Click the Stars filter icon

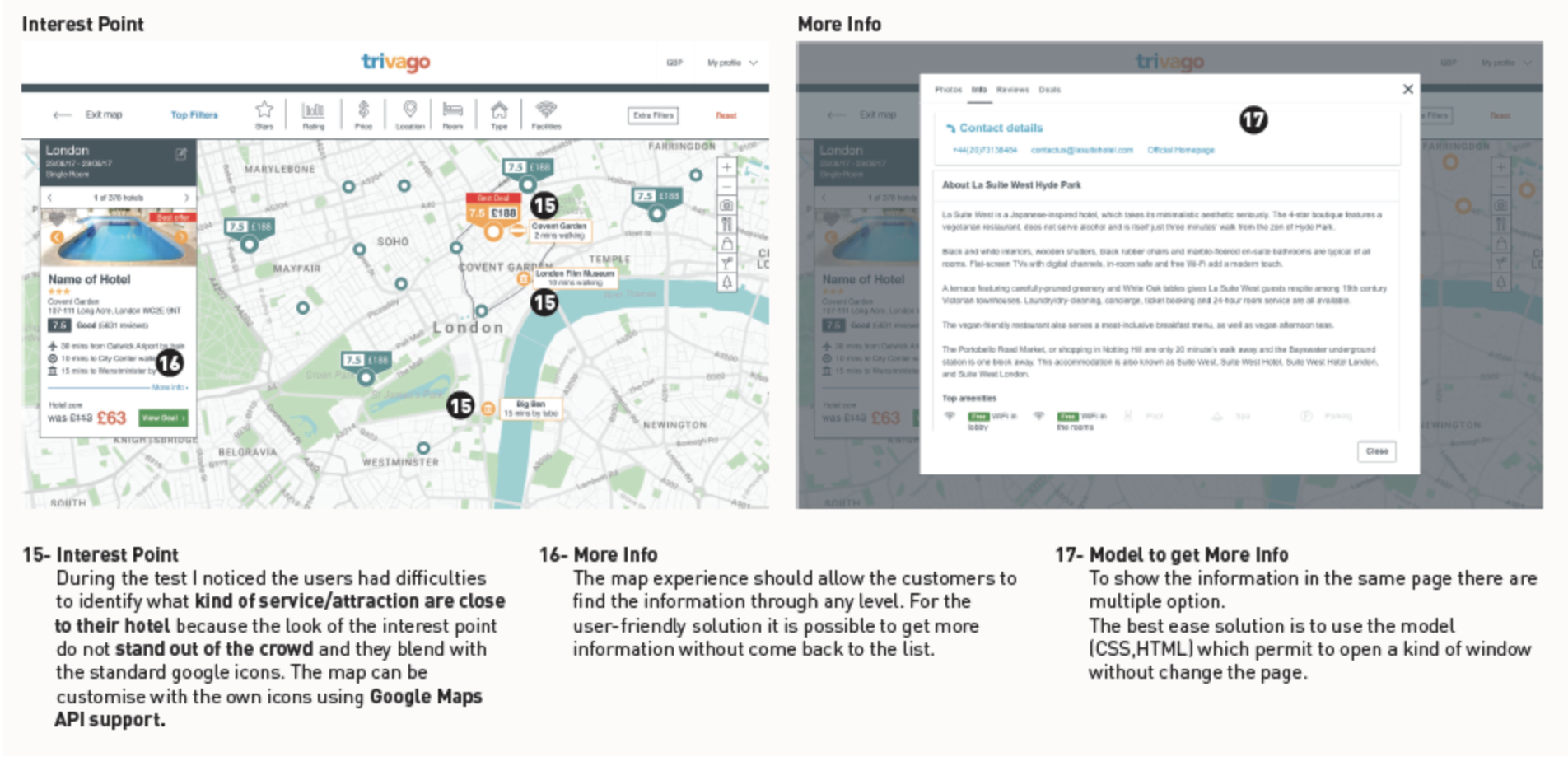click(264, 110)
